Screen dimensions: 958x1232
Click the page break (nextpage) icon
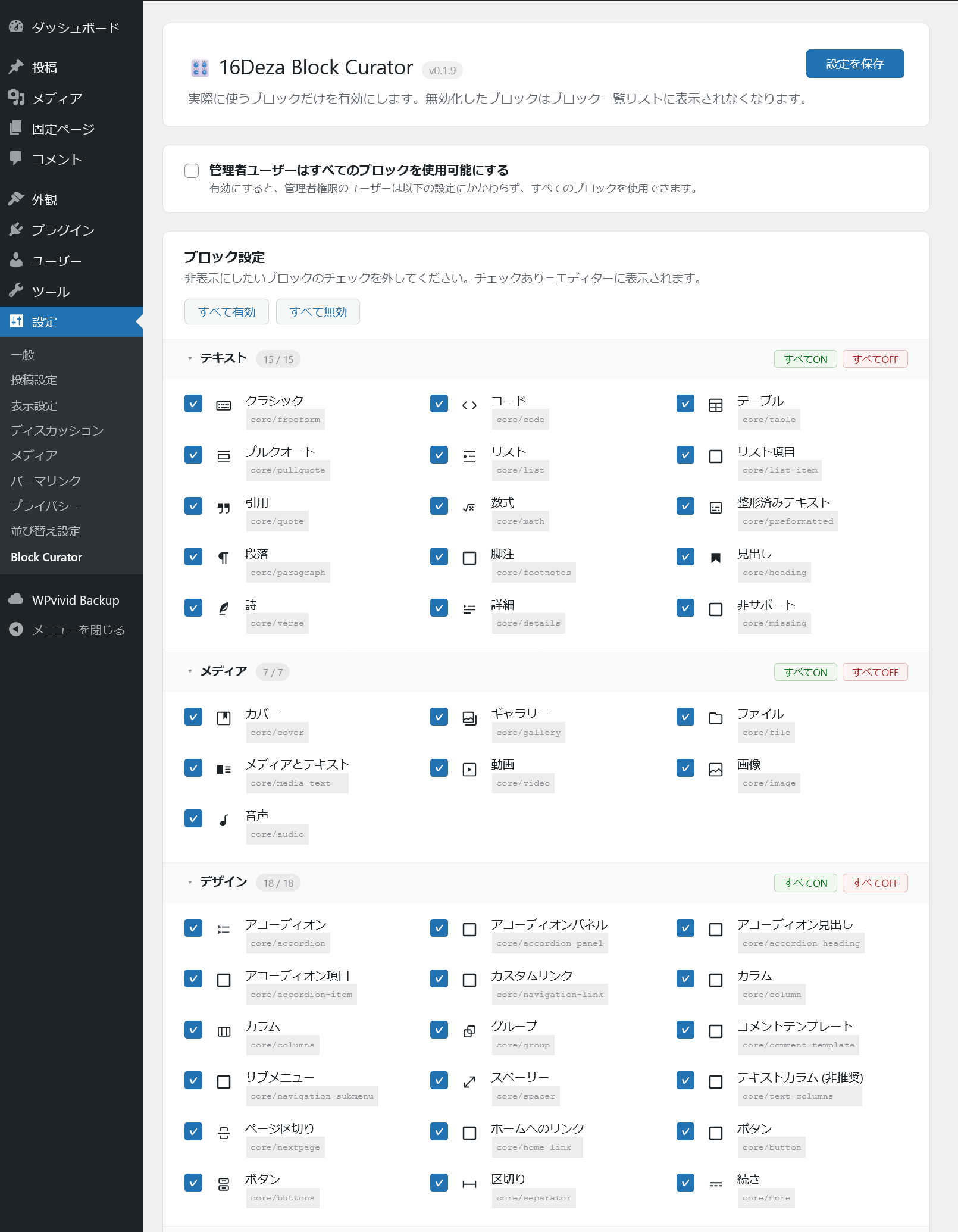coord(224,1133)
